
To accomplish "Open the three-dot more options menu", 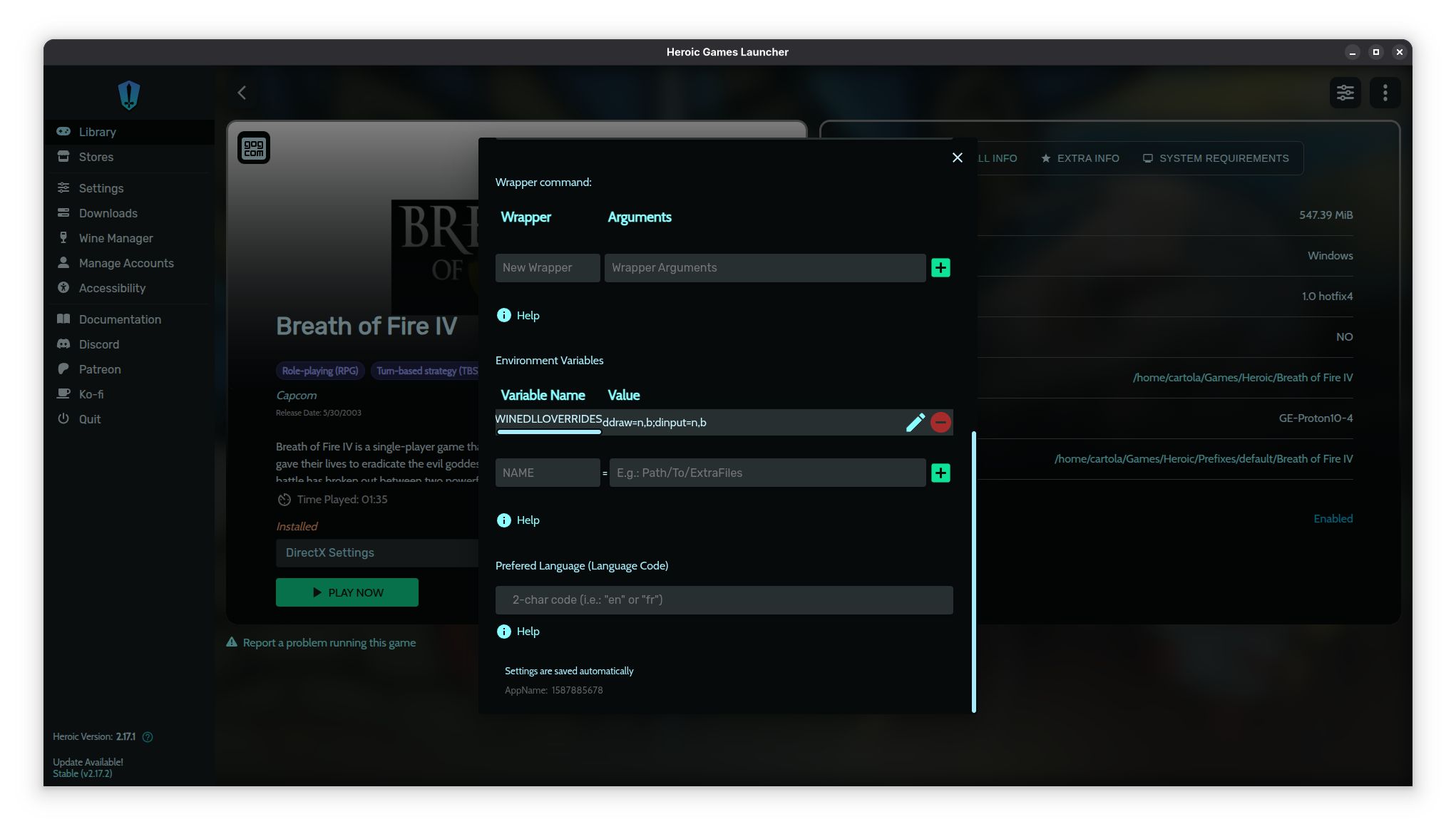I will click(x=1385, y=93).
